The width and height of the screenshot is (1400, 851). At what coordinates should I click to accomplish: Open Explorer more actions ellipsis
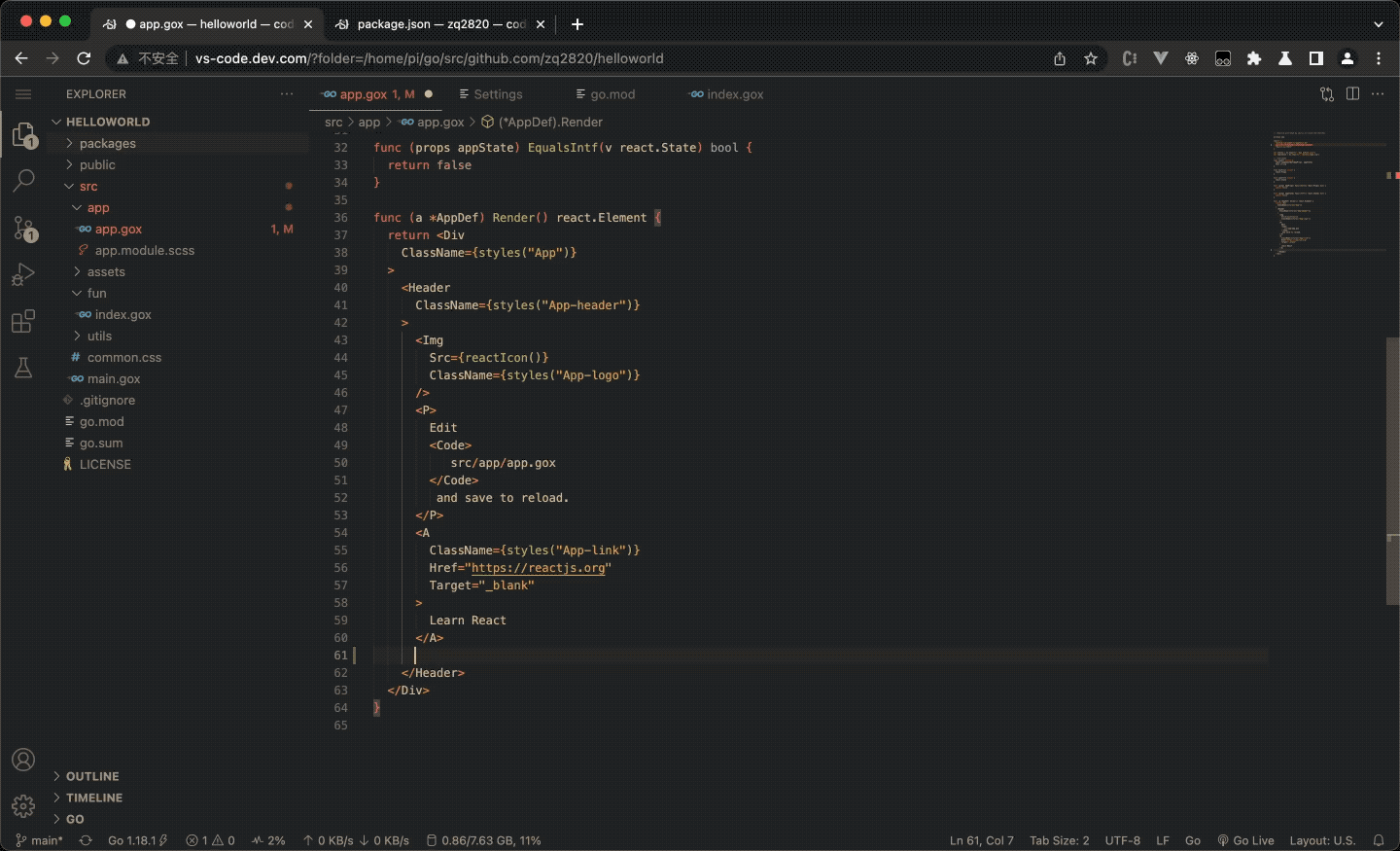click(287, 94)
